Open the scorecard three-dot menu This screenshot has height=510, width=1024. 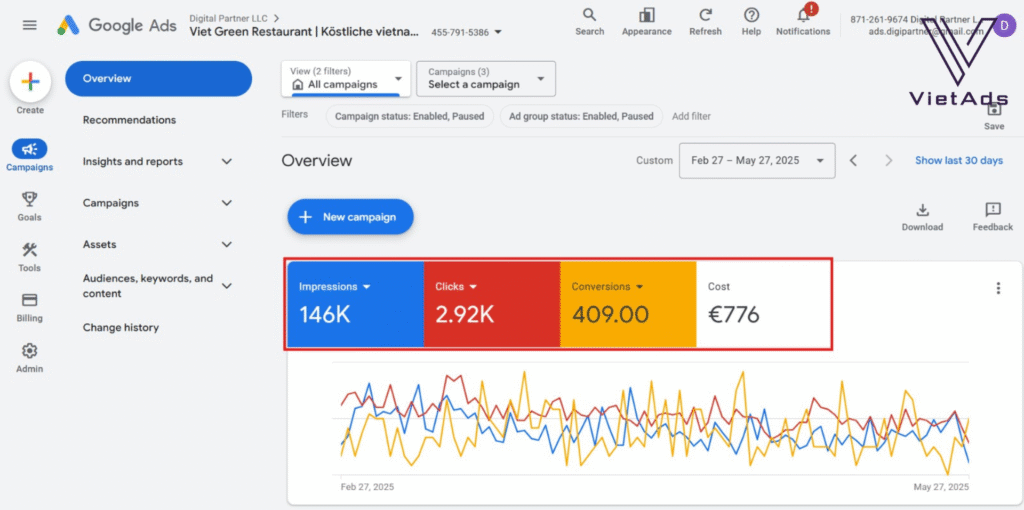[x=998, y=288]
